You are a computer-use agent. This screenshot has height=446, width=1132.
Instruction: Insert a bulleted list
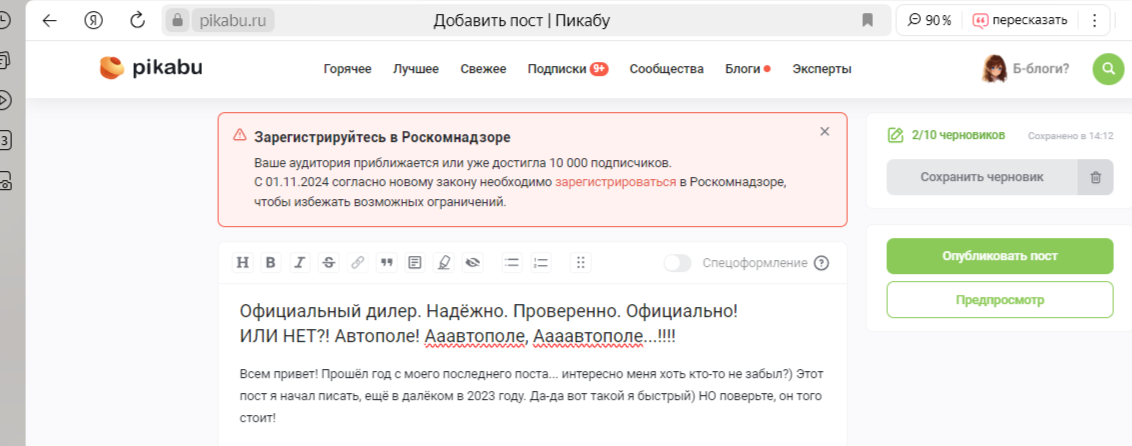(x=512, y=263)
